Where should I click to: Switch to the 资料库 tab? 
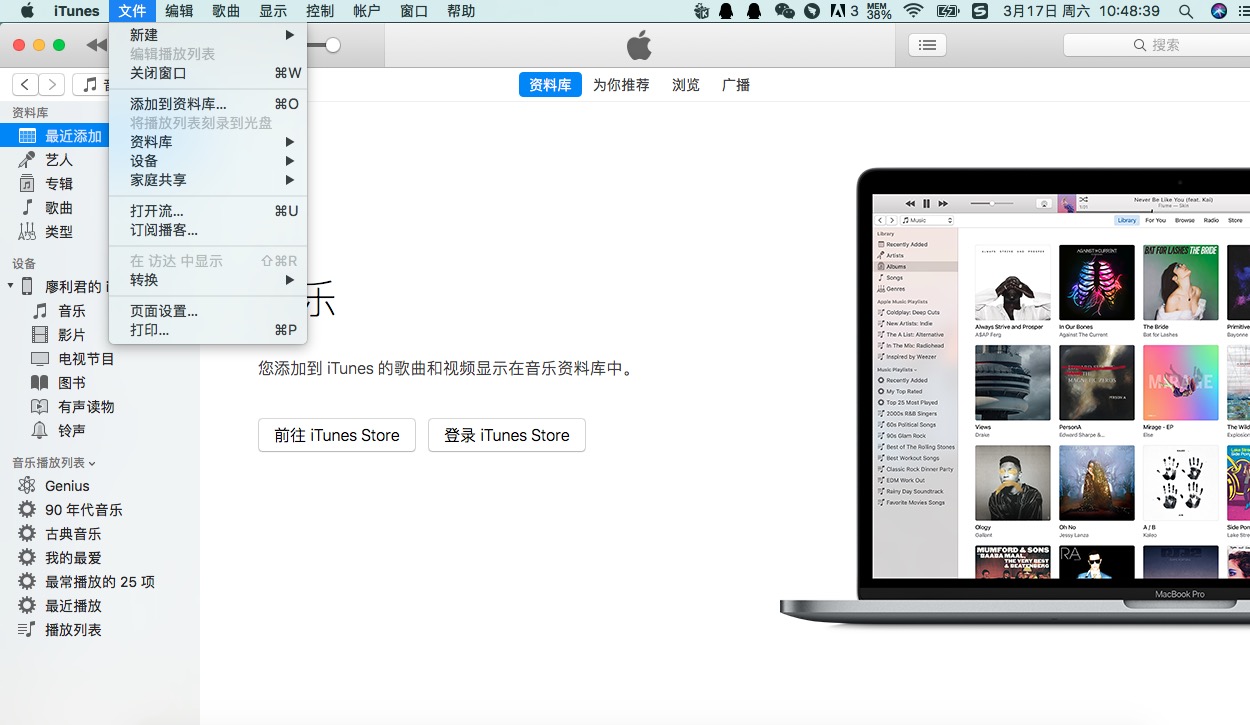550,85
